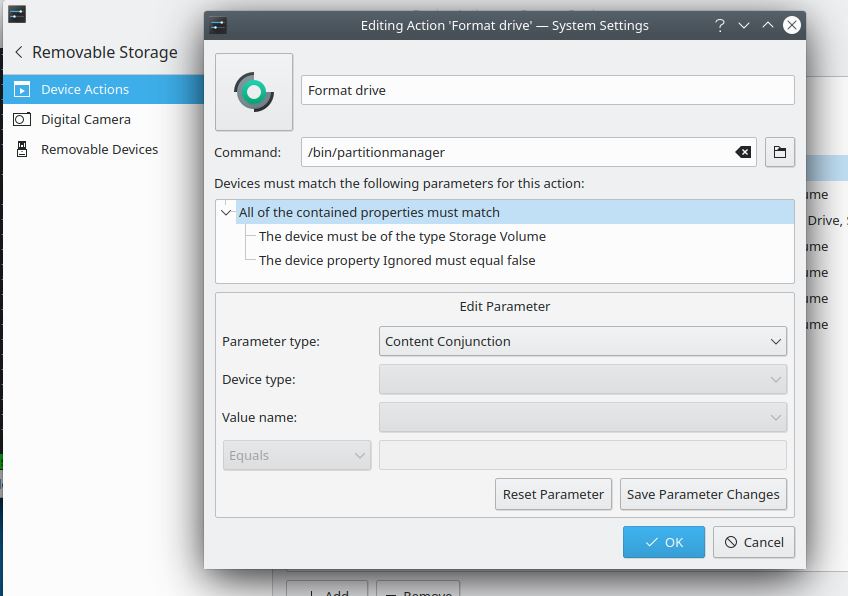Select 'The device property Ignored must equal false'
The image size is (848, 596).
[x=397, y=260]
